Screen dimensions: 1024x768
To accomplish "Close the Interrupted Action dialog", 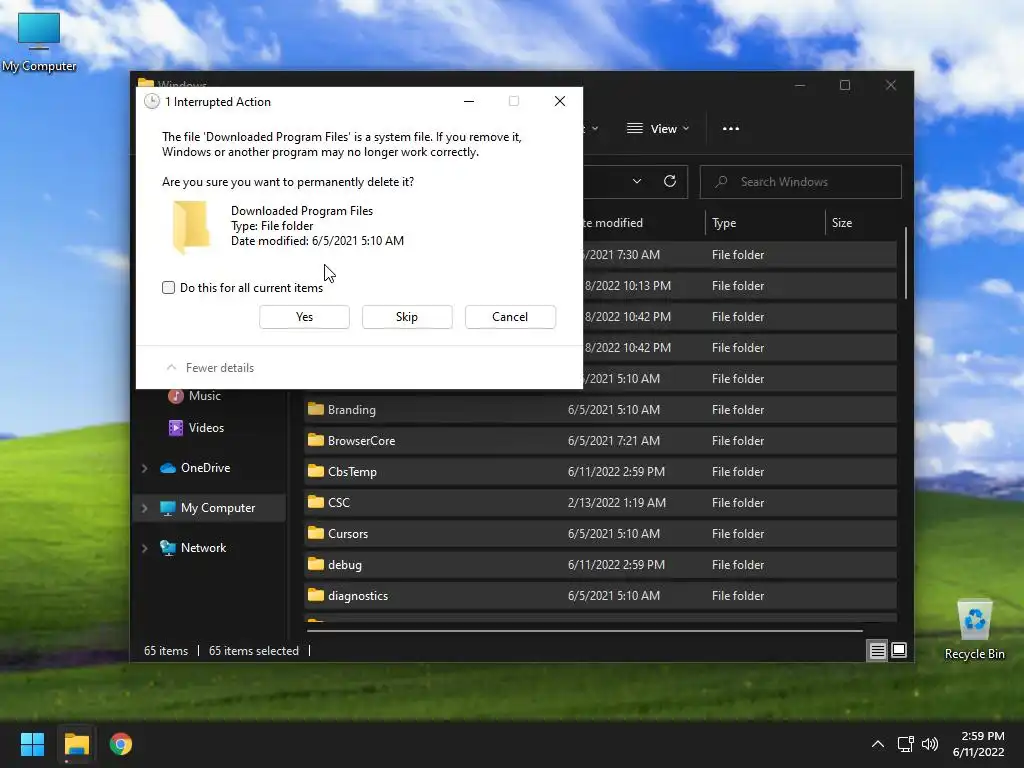I will (560, 101).
